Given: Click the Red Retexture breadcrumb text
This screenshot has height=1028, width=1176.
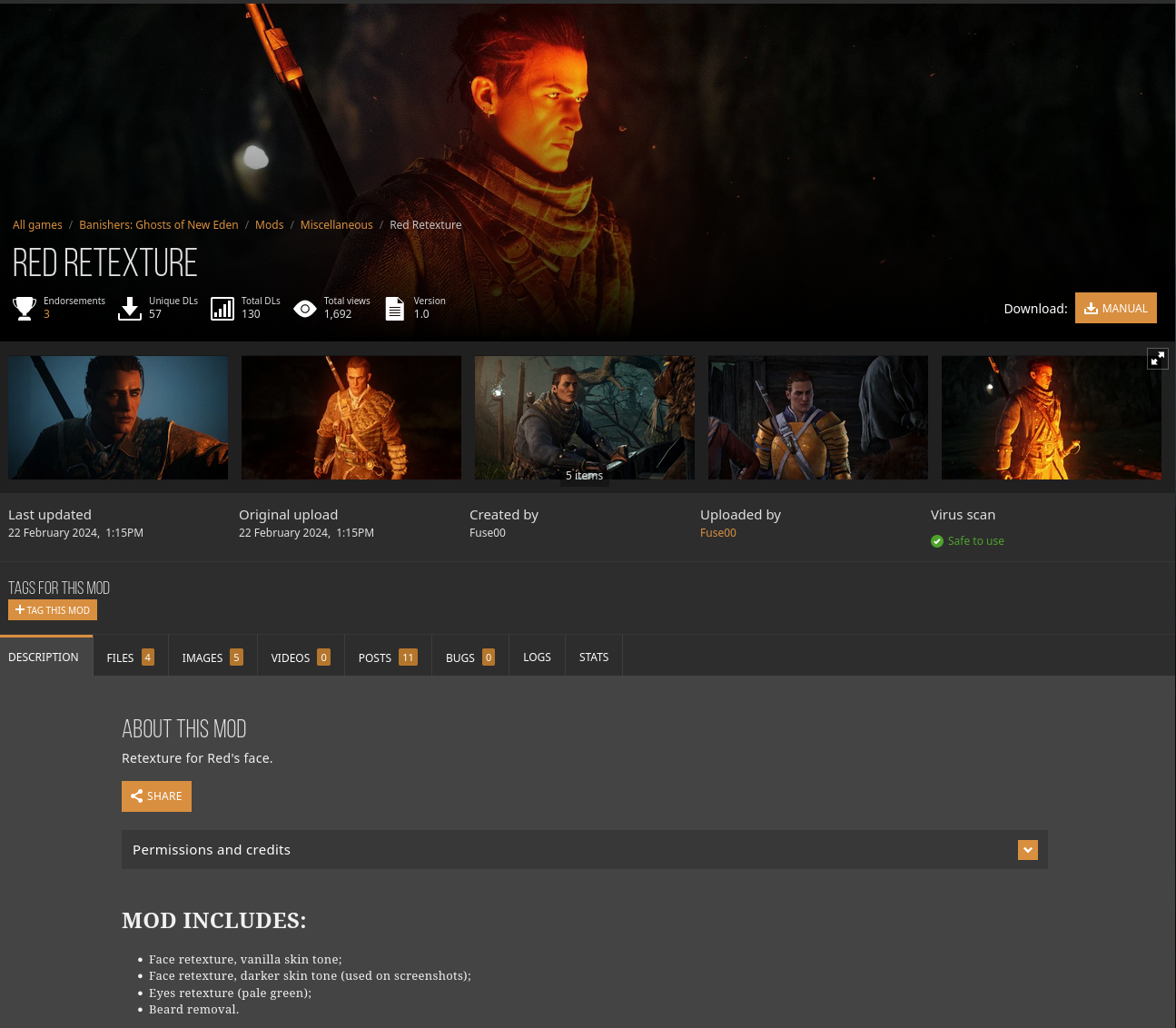Looking at the screenshot, I should [x=426, y=225].
